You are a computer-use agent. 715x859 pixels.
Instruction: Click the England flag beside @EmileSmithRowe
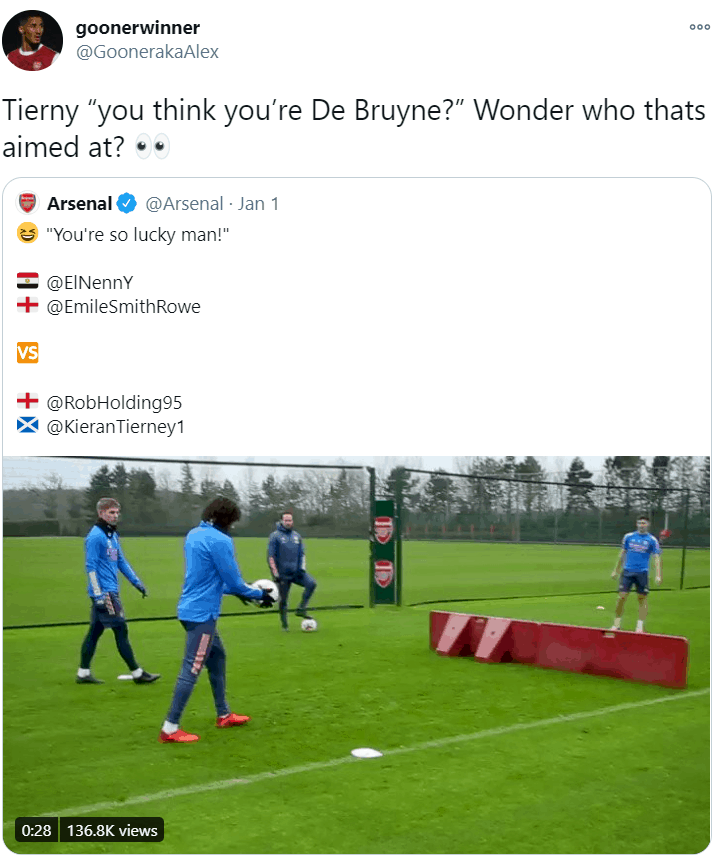pyautogui.click(x=28, y=306)
